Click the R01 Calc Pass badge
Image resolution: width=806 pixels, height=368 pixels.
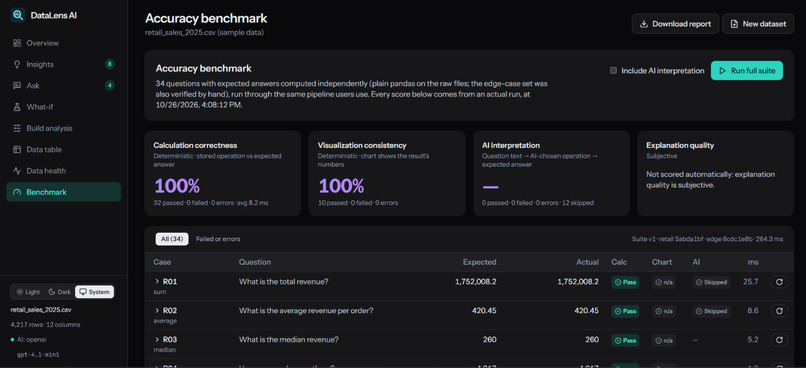coord(625,282)
